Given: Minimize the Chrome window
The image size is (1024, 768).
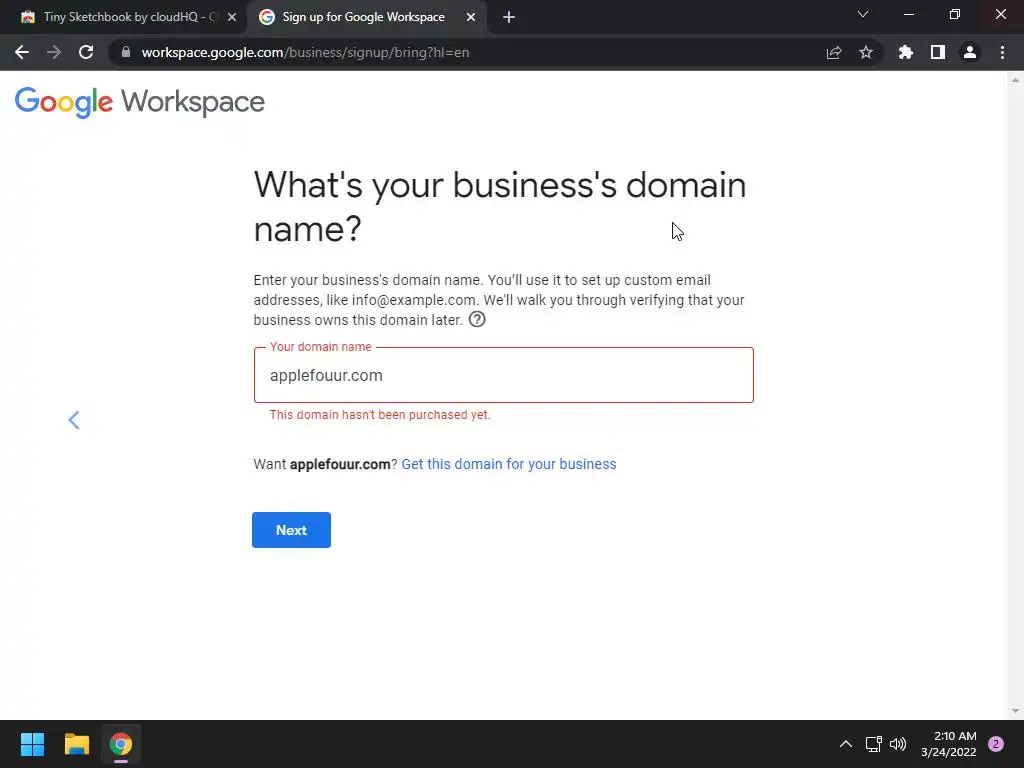Looking at the screenshot, I should coord(908,14).
